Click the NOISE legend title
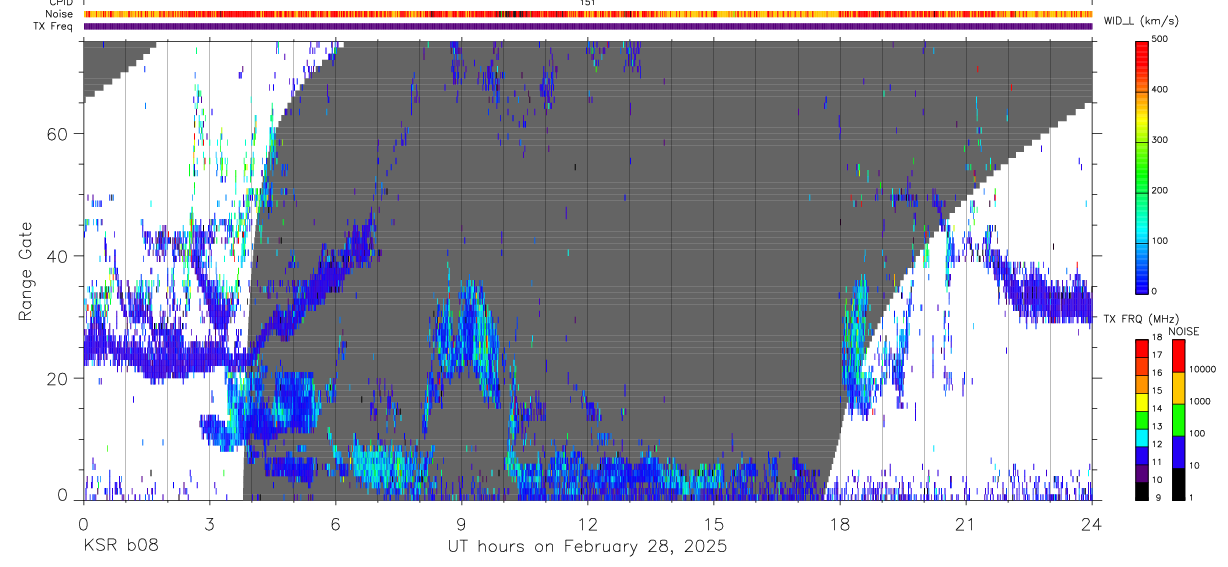Image resolution: width=1228 pixels, height=567 pixels. click(1184, 331)
